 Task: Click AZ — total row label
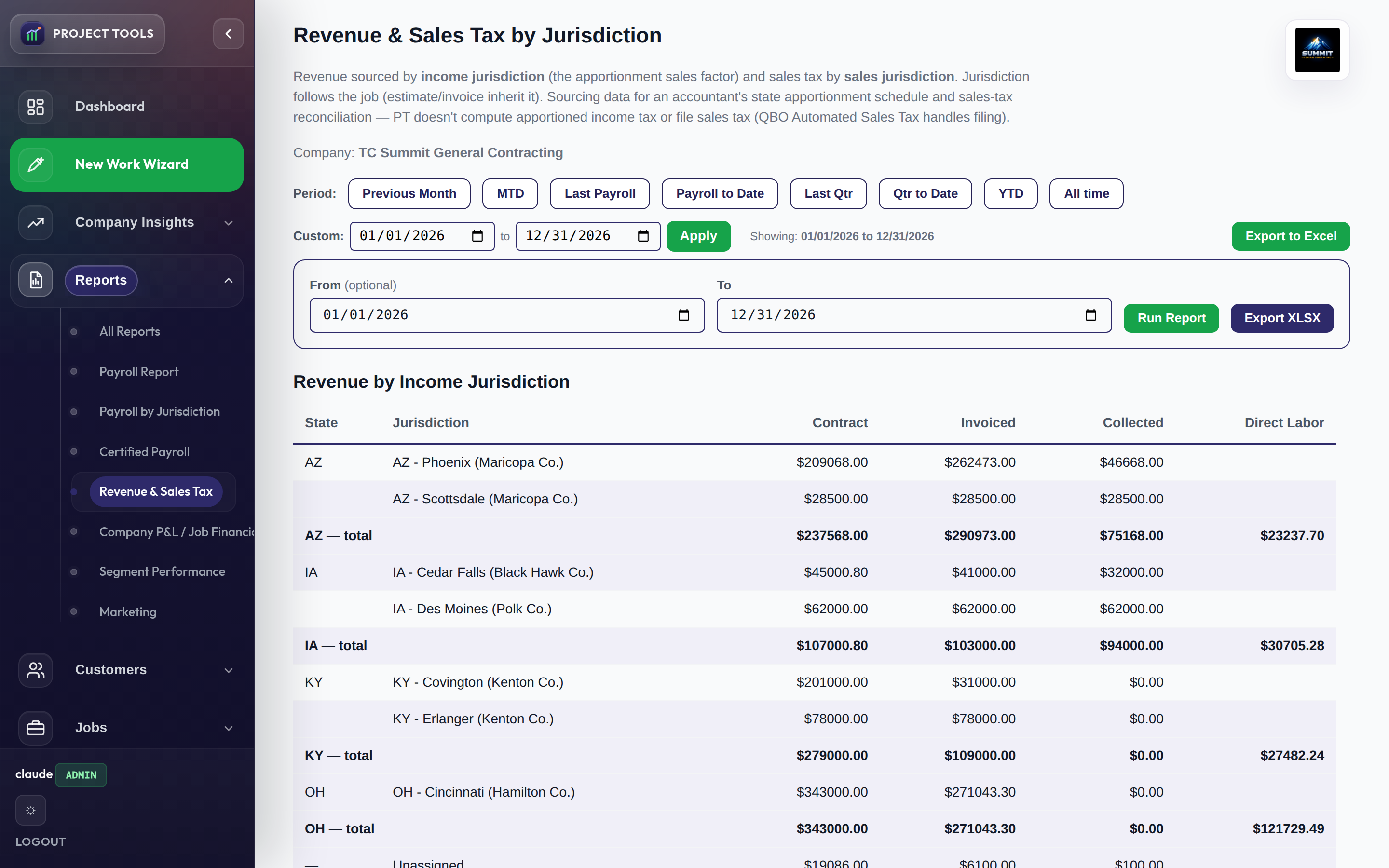pos(338,536)
